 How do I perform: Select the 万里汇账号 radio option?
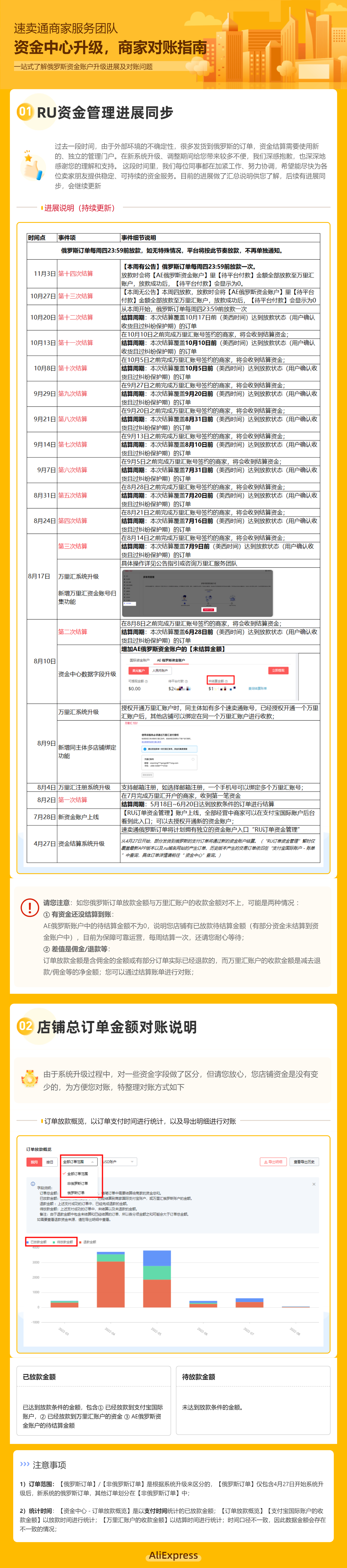click(193, 759)
